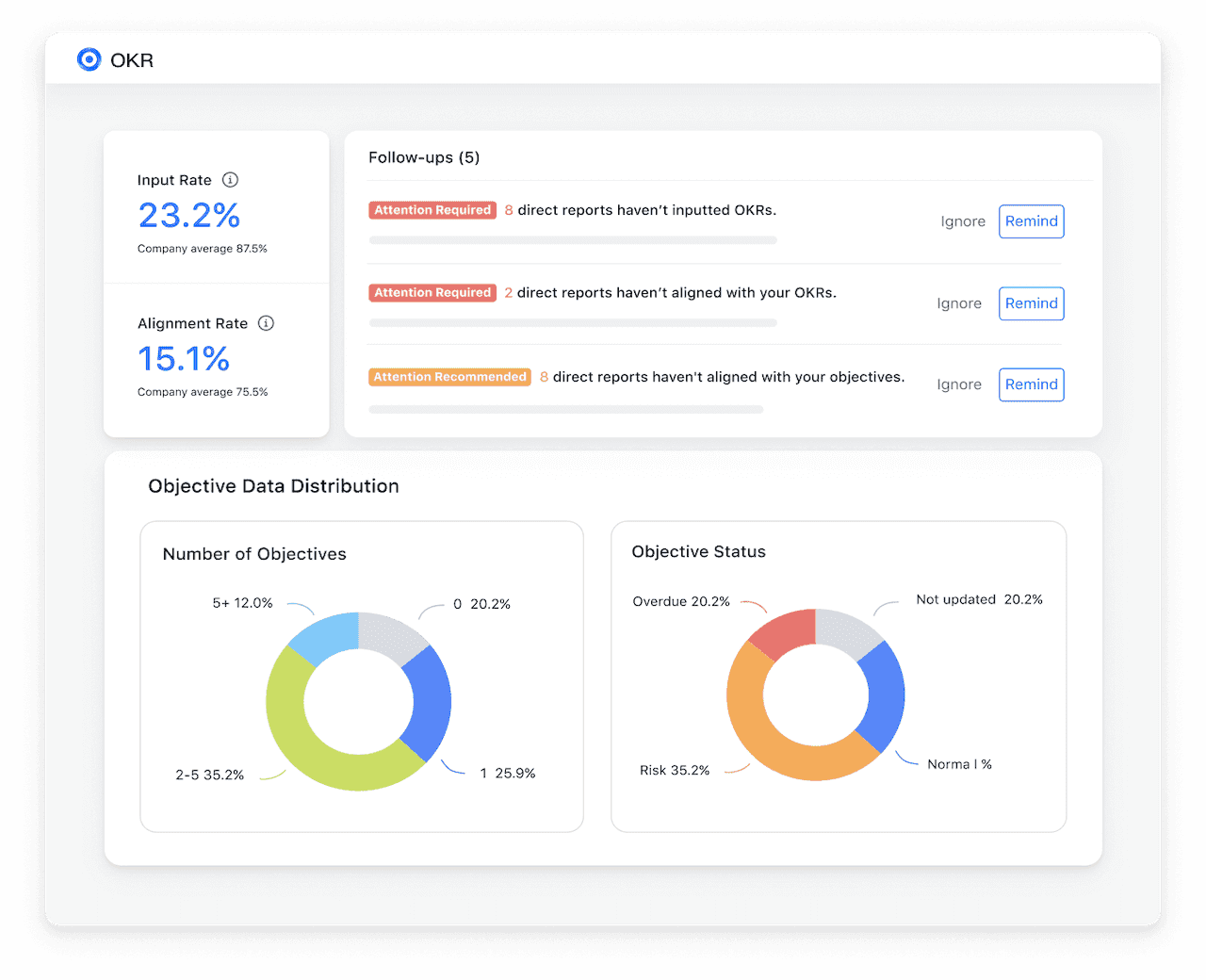
Task: Click Remind for the 2 unaligned direct reports
Action: [x=1031, y=302]
